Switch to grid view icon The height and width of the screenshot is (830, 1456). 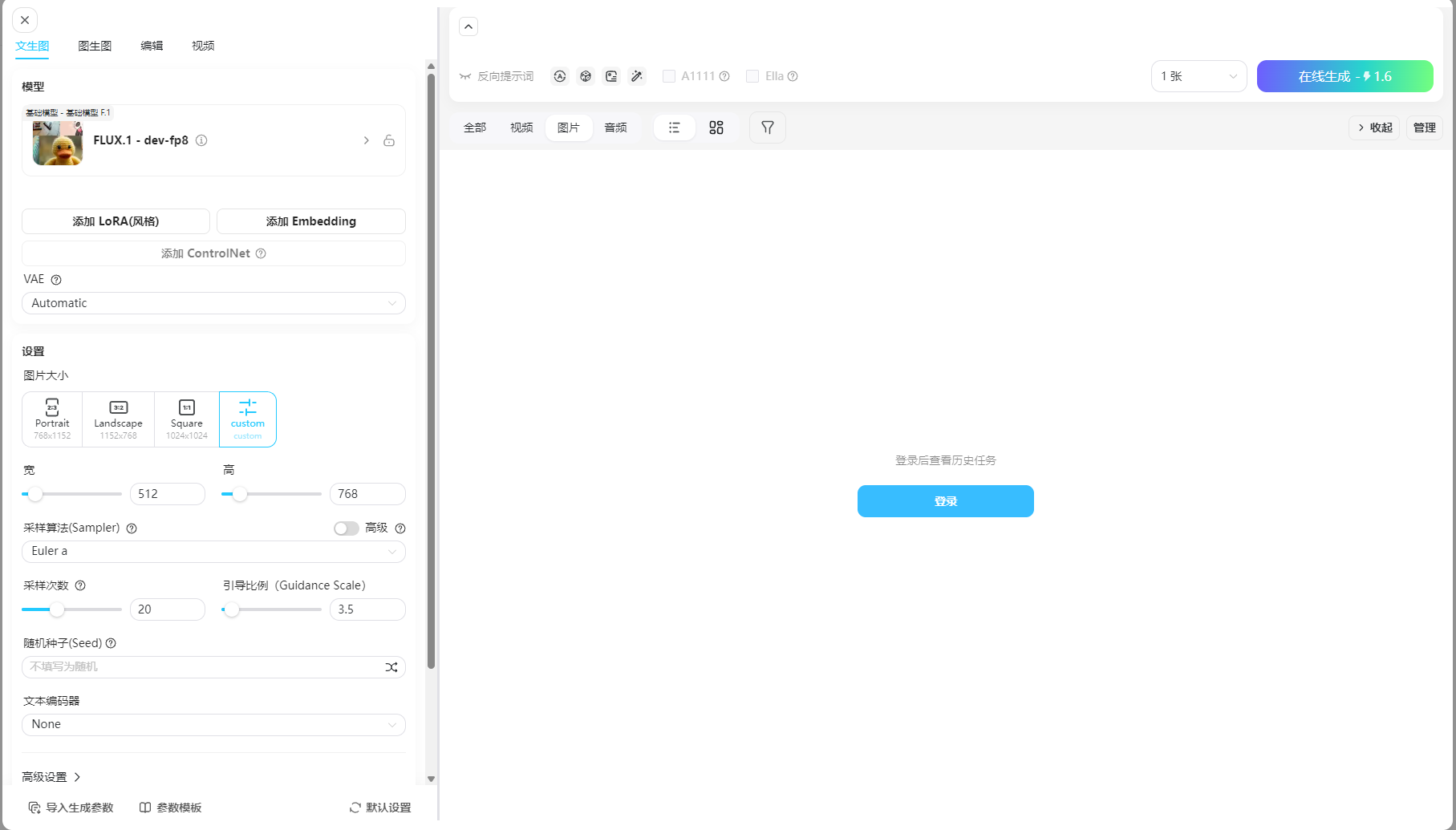(716, 128)
